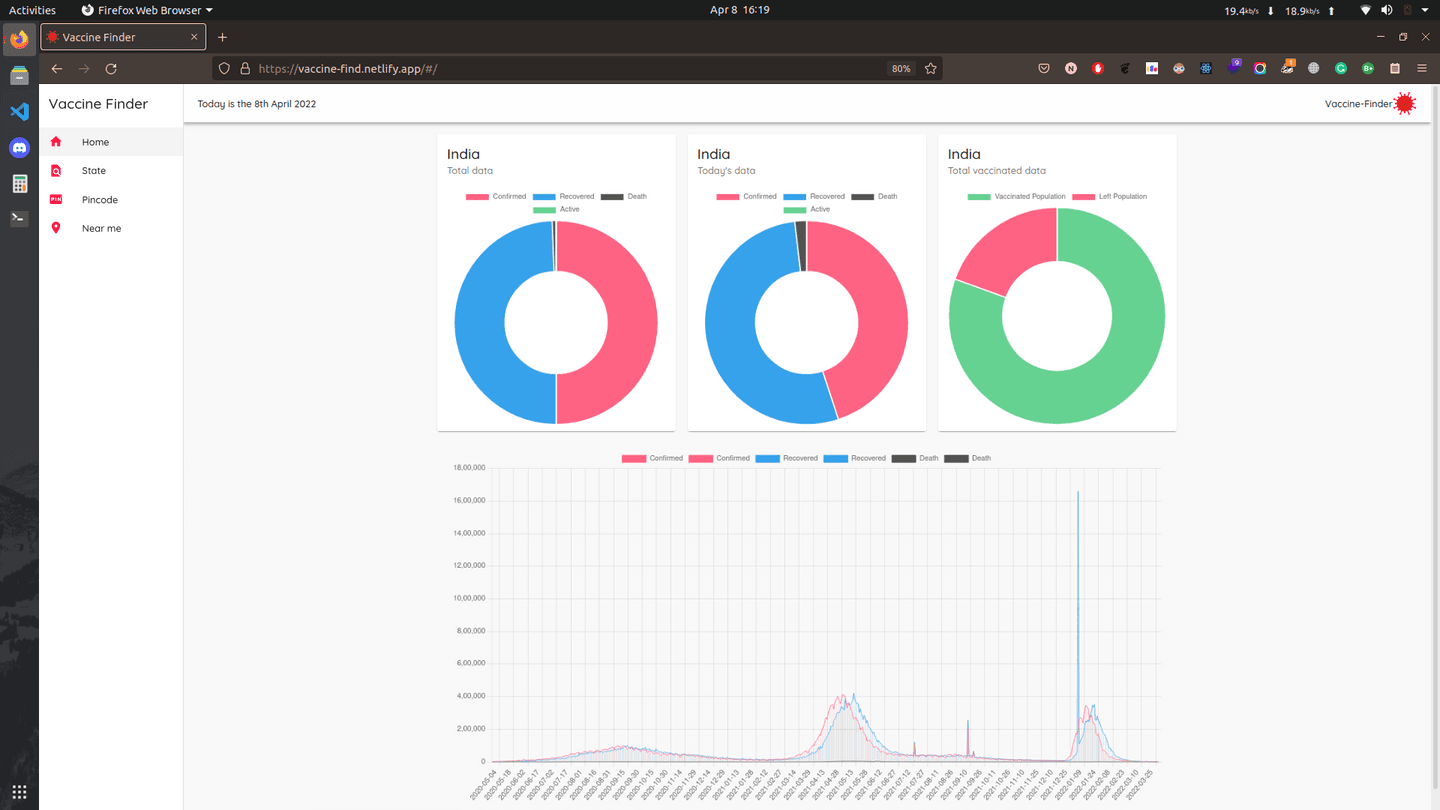Toggle Death legend in Today's data chart
Image resolution: width=1440 pixels, height=810 pixels.
(x=874, y=196)
